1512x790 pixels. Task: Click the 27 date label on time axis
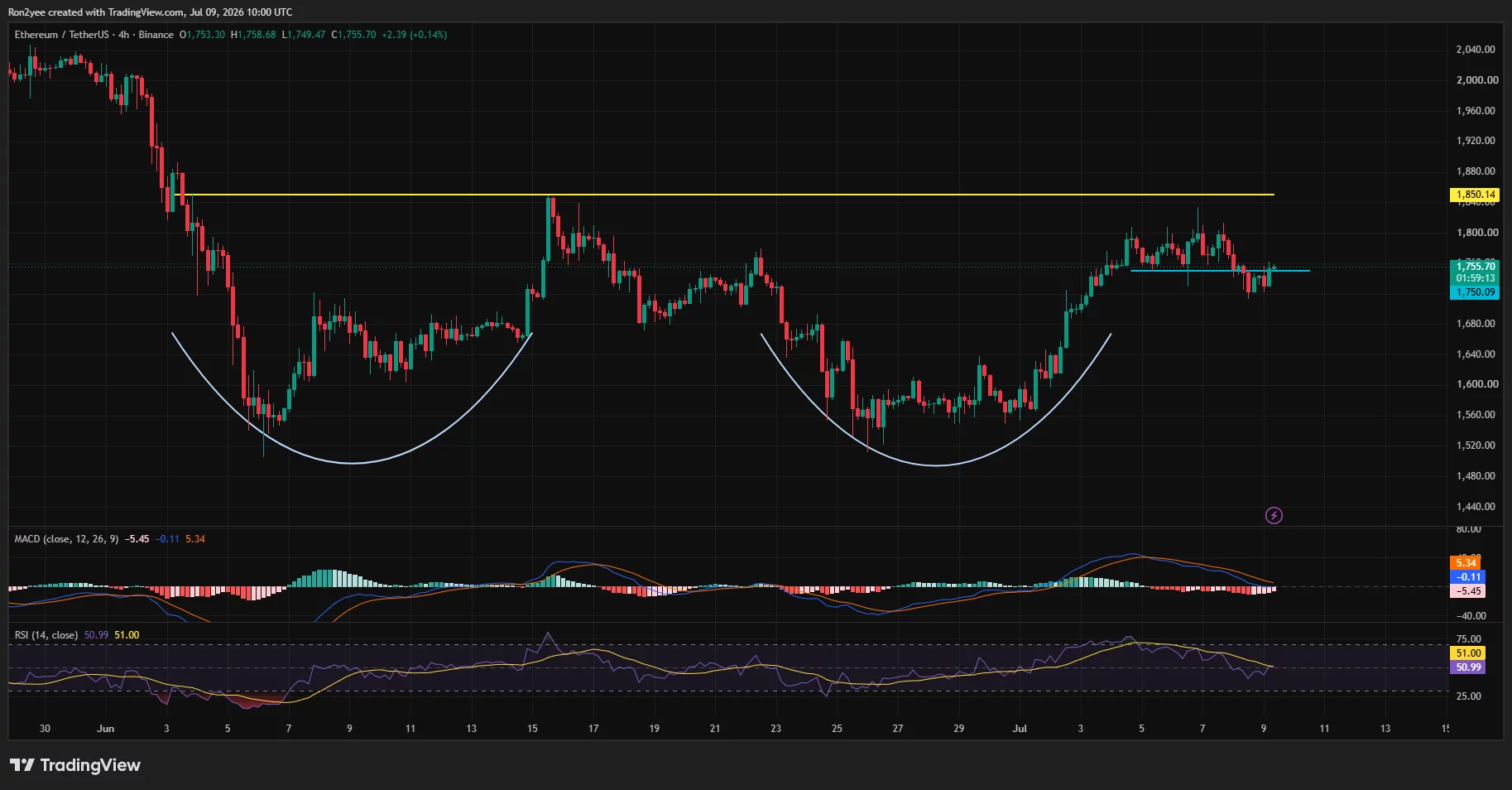pyautogui.click(x=898, y=729)
